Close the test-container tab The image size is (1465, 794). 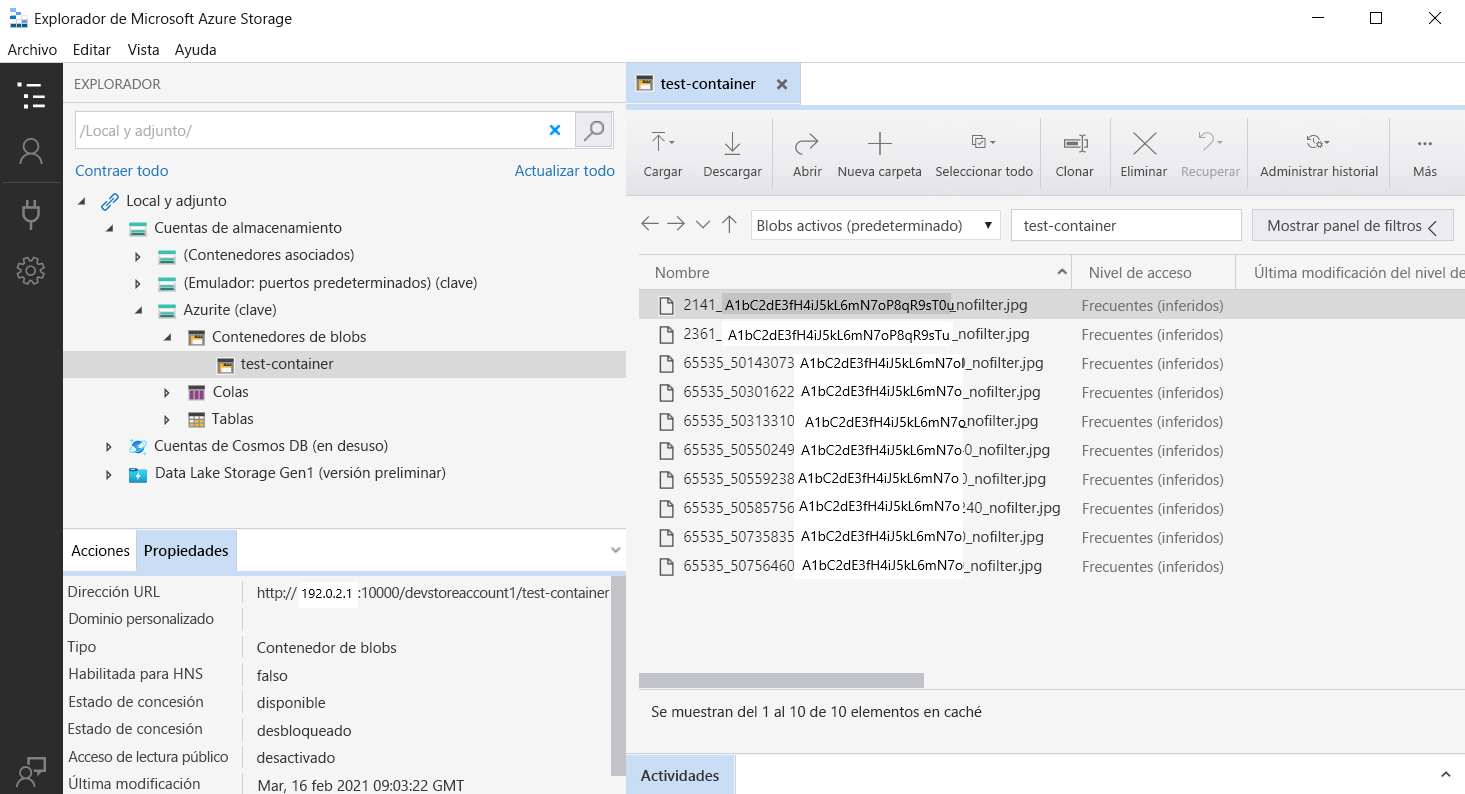(x=782, y=85)
